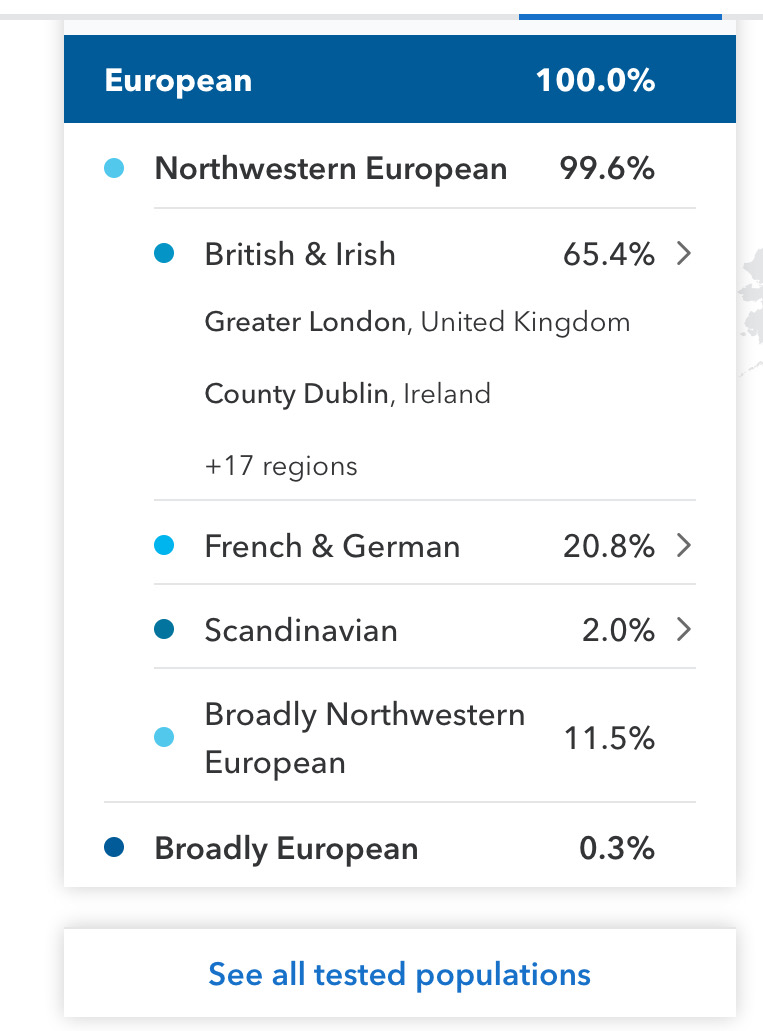Show the +17 regions list
The image size is (763, 1031).
(x=281, y=466)
